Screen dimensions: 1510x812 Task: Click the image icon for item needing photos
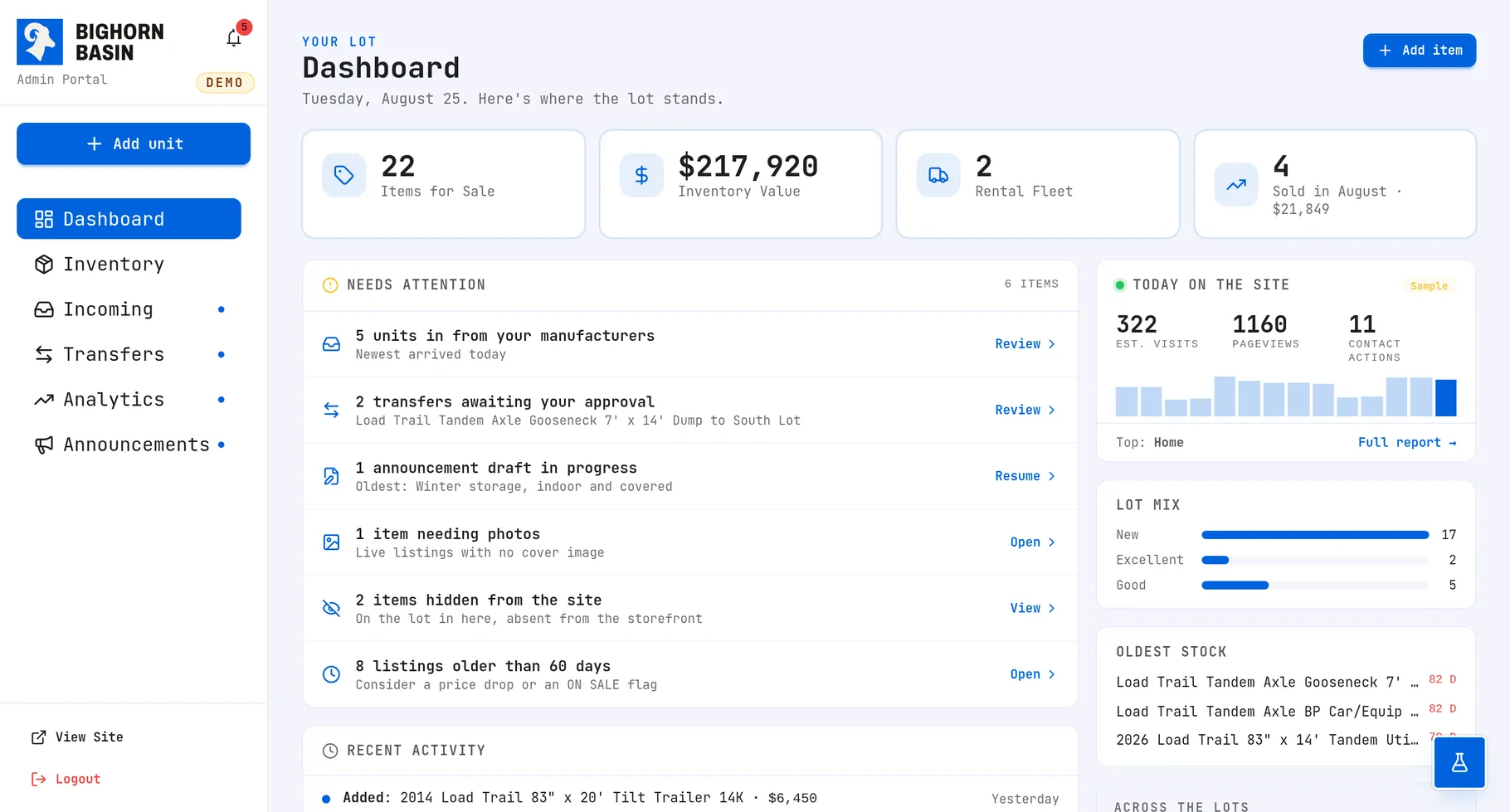(x=331, y=542)
